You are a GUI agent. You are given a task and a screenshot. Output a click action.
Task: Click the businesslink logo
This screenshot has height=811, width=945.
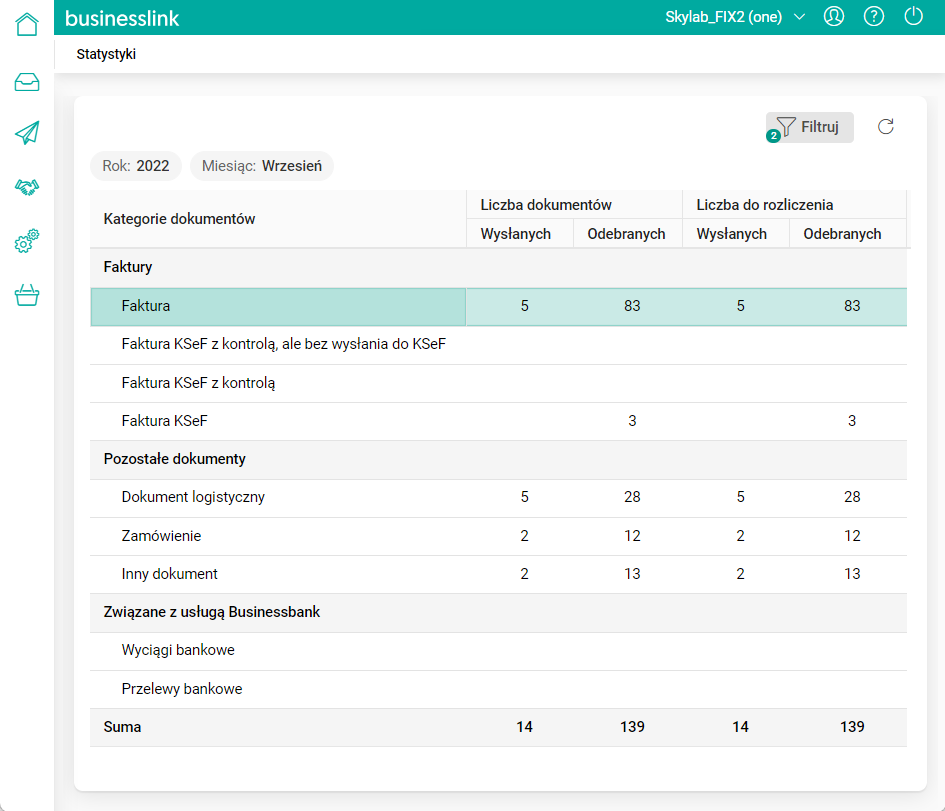[x=122, y=18]
